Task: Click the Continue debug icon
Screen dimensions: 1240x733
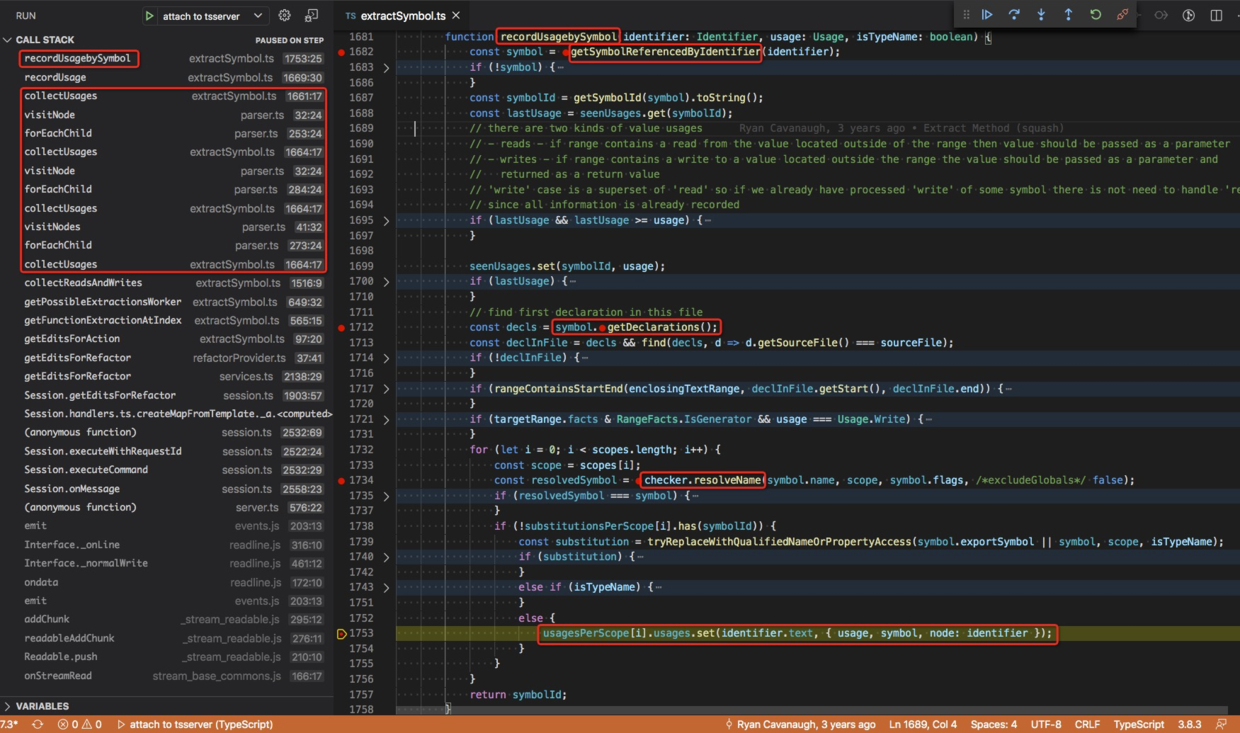Action: pyautogui.click(x=987, y=14)
